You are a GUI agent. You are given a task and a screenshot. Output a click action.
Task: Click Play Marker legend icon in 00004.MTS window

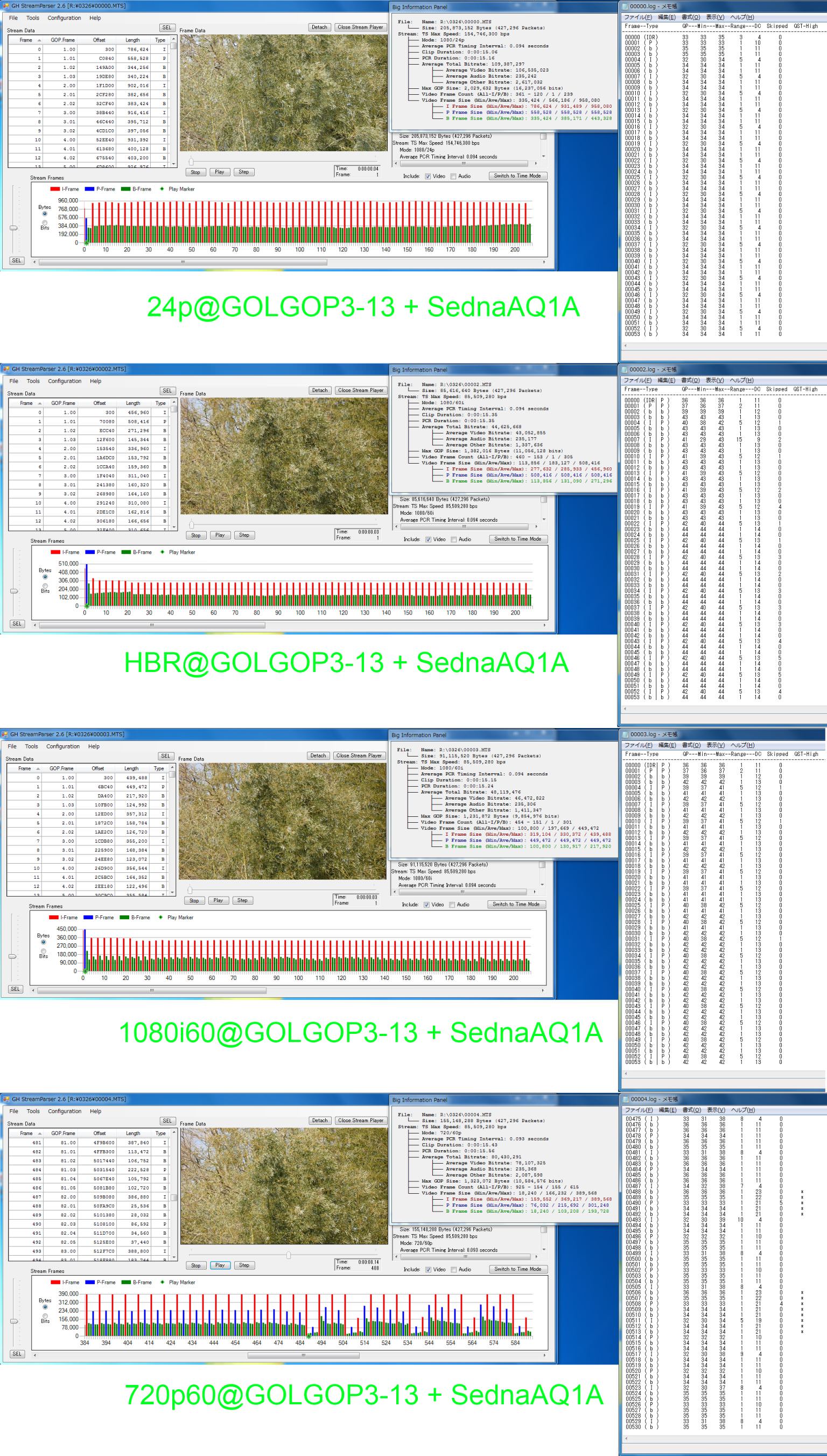click(x=162, y=1282)
